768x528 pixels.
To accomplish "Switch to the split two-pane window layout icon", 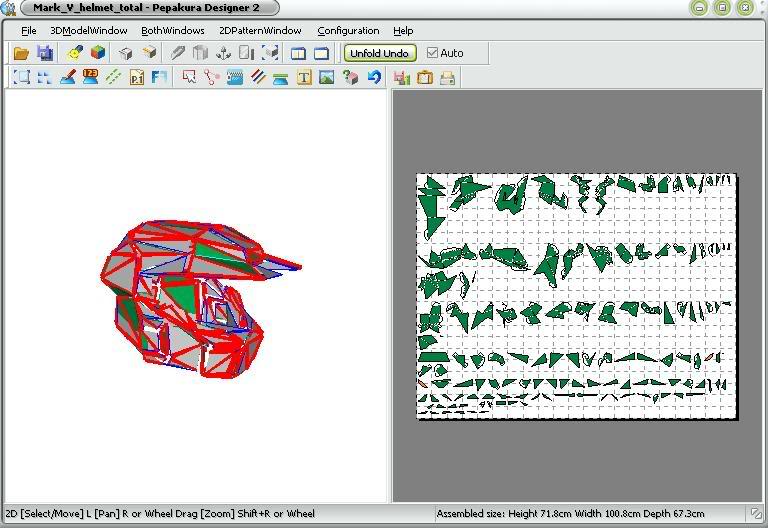I will point(298,53).
